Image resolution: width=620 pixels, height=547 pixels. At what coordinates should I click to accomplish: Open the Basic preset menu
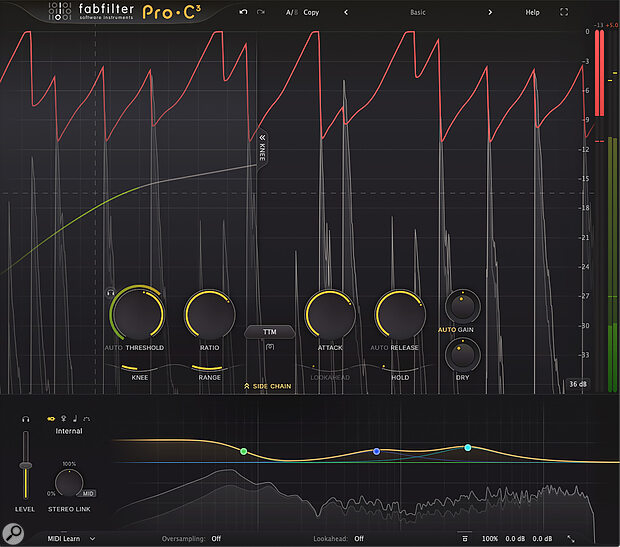pos(417,13)
